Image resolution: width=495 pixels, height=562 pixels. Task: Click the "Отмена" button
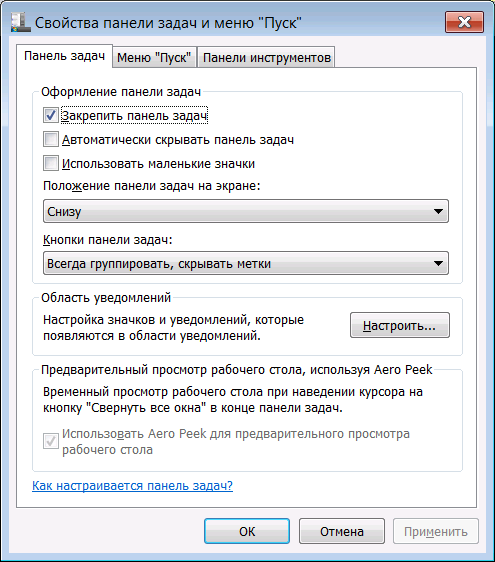[x=342, y=532]
